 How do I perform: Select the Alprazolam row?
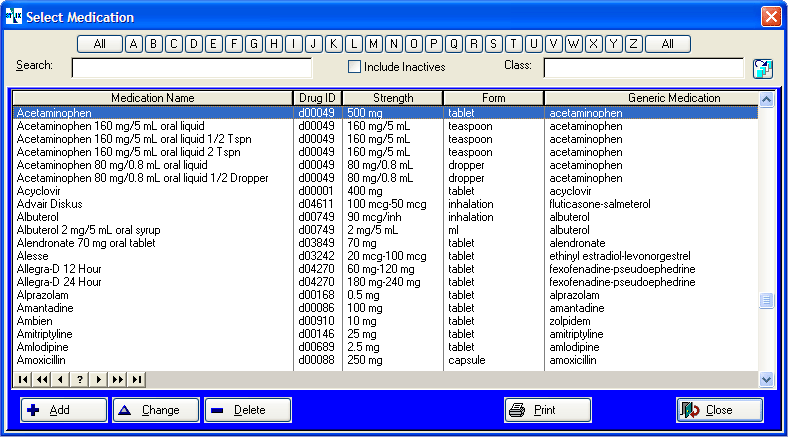385,295
